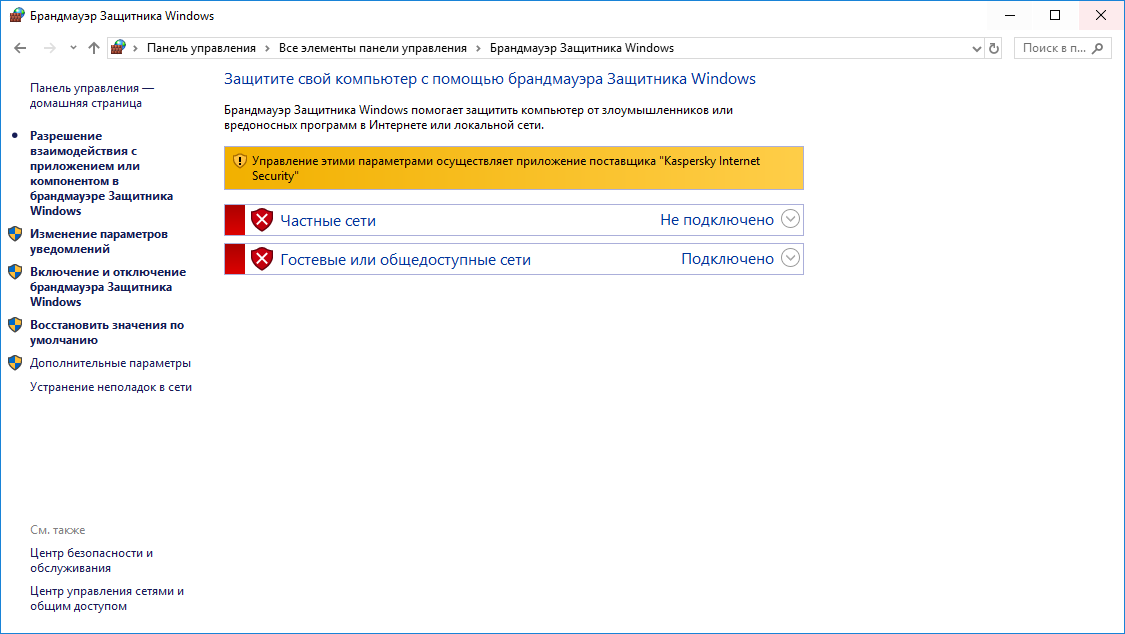Click the magnifier search icon

[x=1098, y=48]
